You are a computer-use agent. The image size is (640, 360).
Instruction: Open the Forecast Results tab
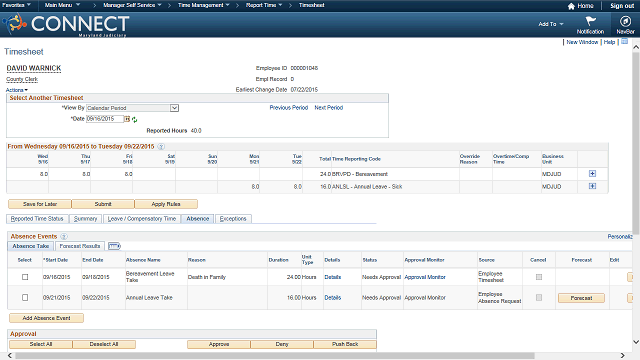pos(80,246)
